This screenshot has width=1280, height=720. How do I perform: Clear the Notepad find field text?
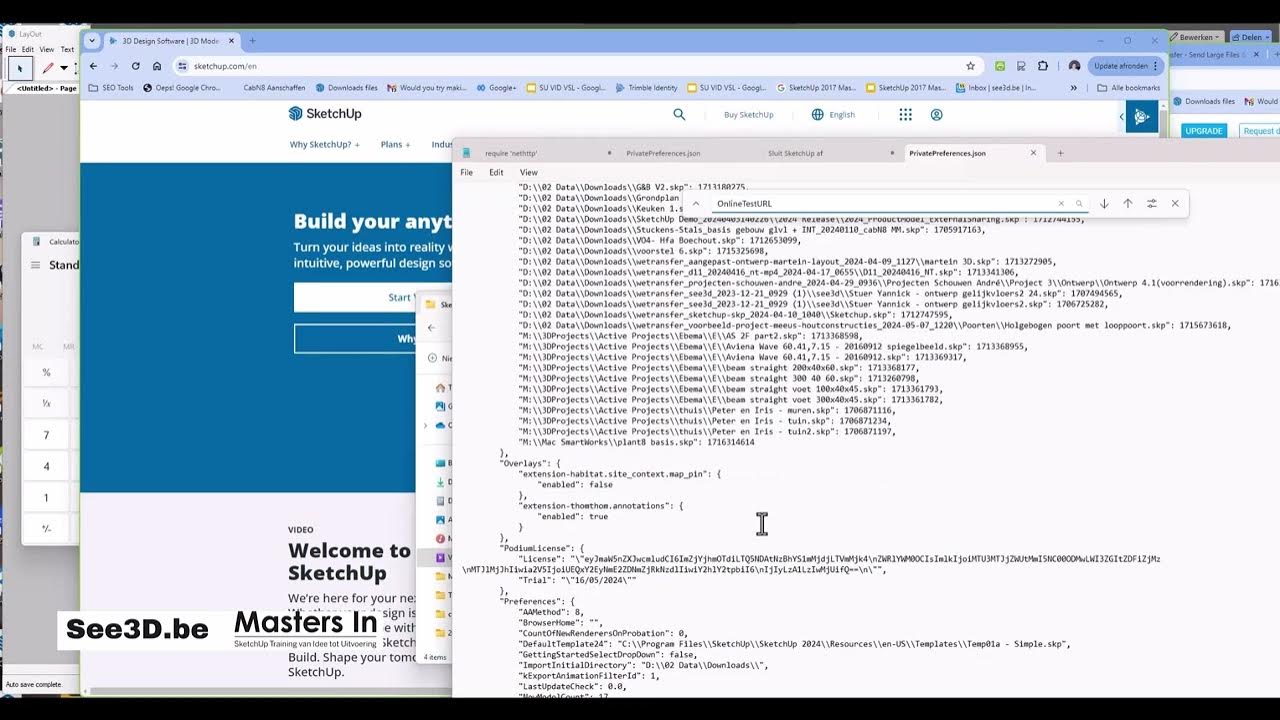tap(1061, 203)
